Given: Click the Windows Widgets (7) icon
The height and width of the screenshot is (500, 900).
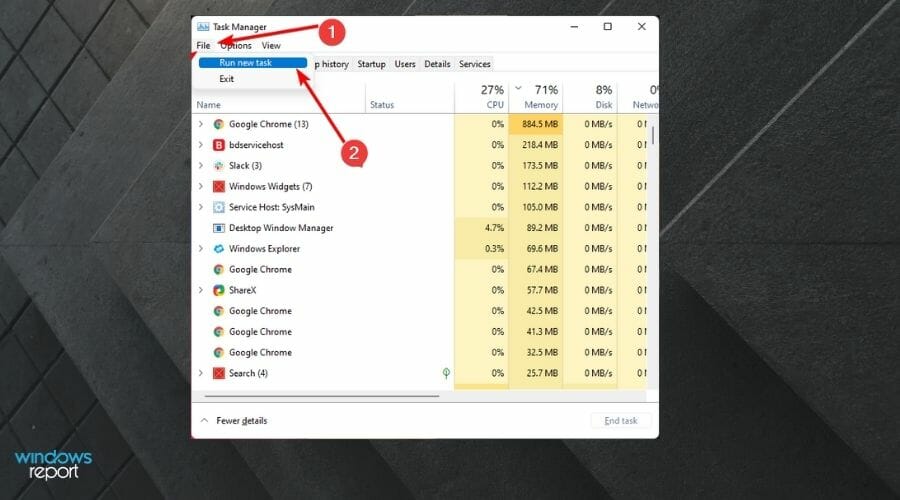Looking at the screenshot, I should click(219, 187).
